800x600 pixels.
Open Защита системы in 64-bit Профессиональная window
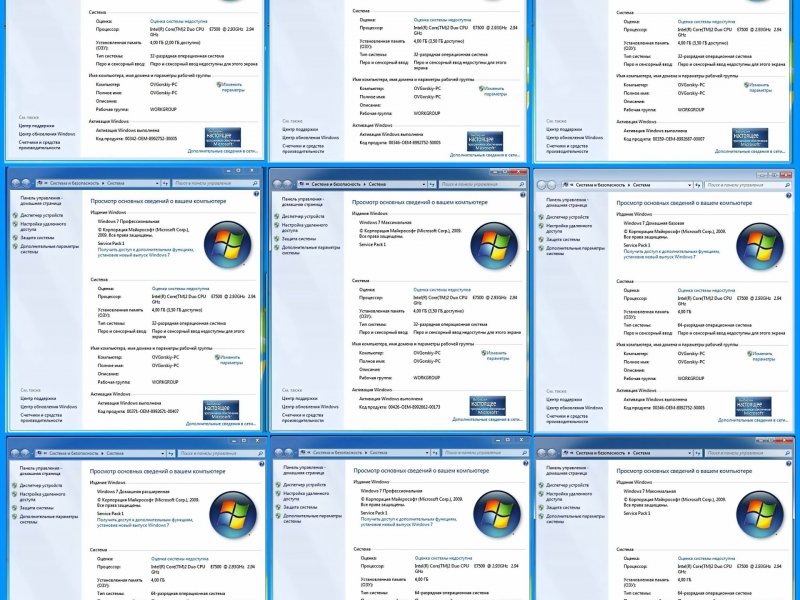coord(301,507)
